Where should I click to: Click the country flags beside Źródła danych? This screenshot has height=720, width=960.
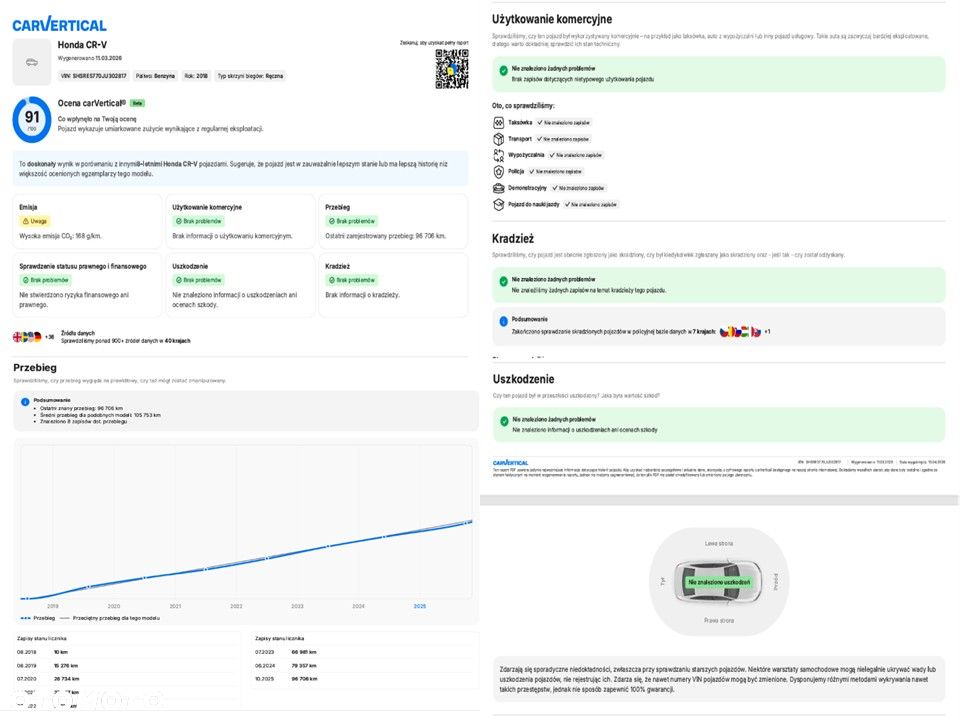[27, 337]
